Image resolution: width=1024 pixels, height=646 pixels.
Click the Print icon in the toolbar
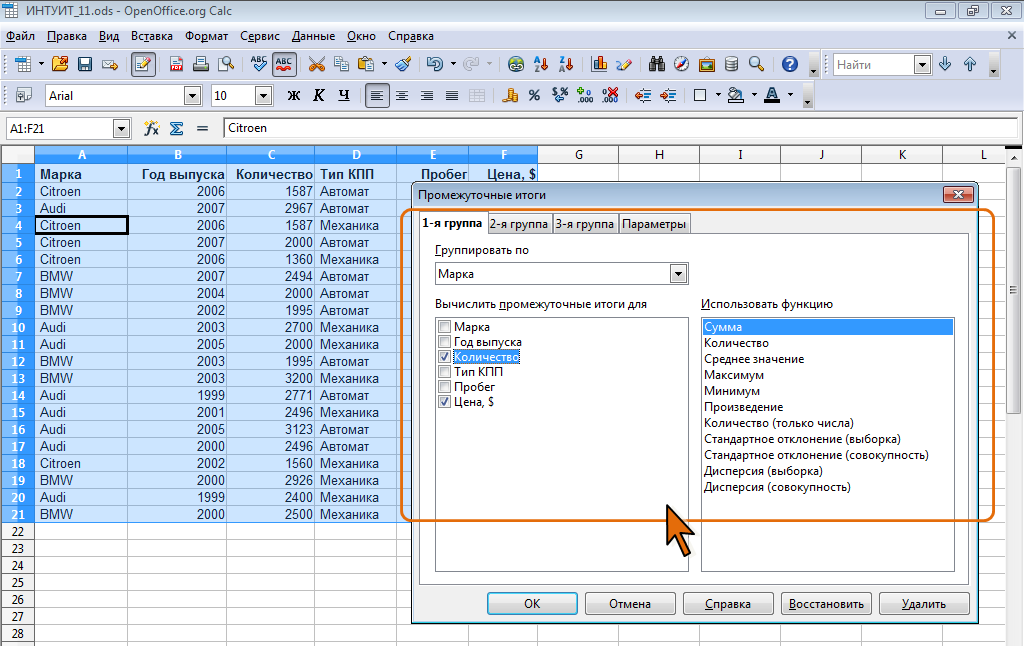(200, 64)
